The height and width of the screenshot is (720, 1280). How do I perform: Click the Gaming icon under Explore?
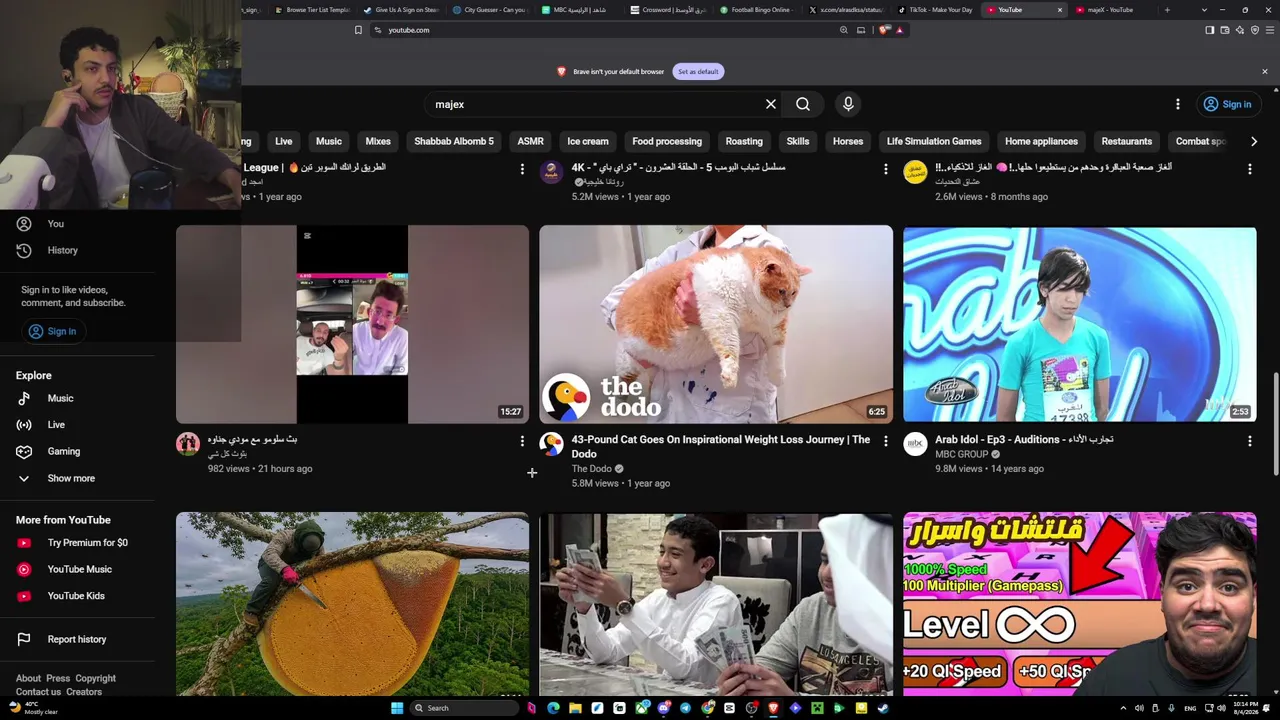click(x=24, y=451)
